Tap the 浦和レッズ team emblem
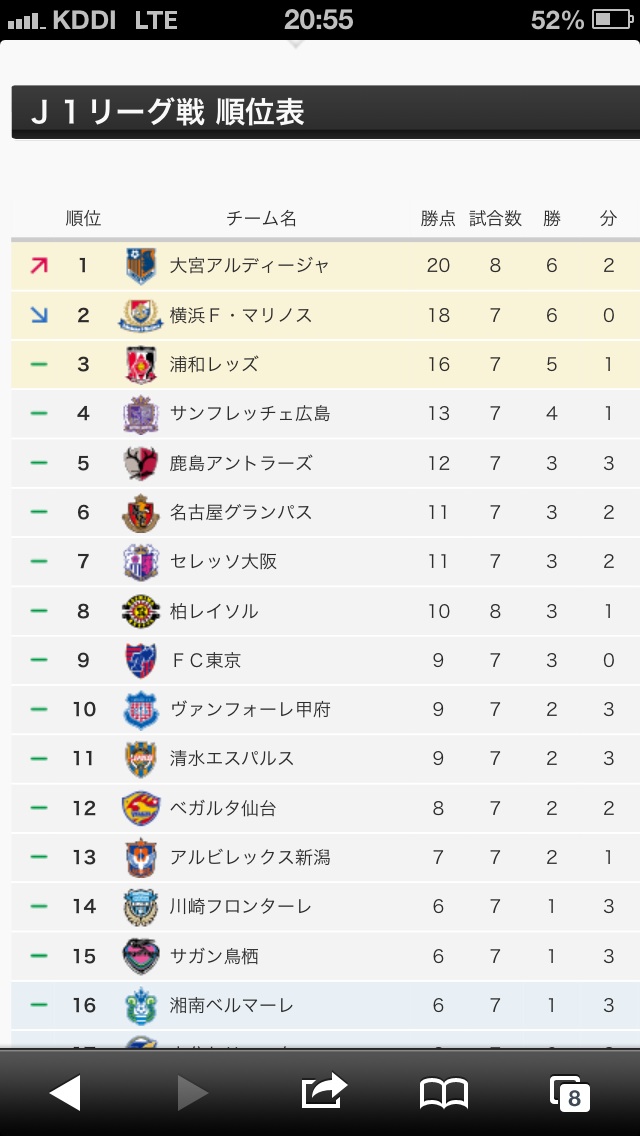The width and height of the screenshot is (640, 1136). 141,364
